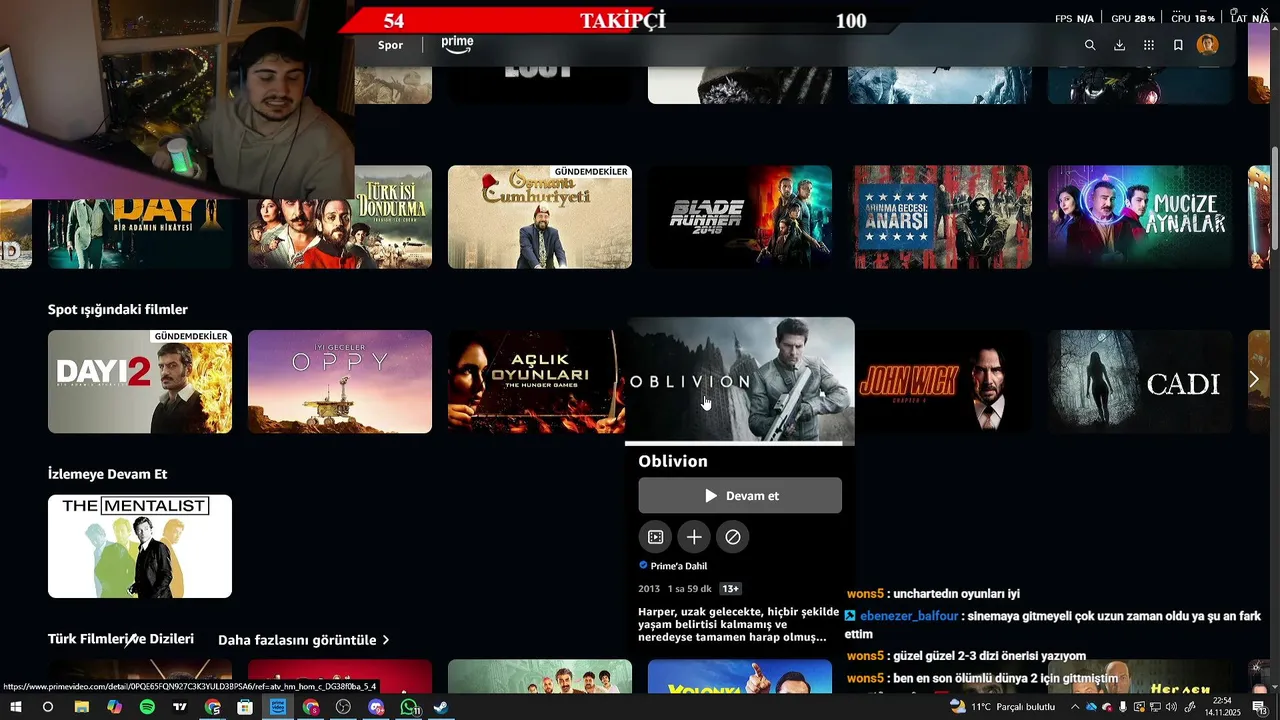Open the OneDrive cloud tray icon
The height and width of the screenshot is (720, 1280).
(x=1091, y=707)
